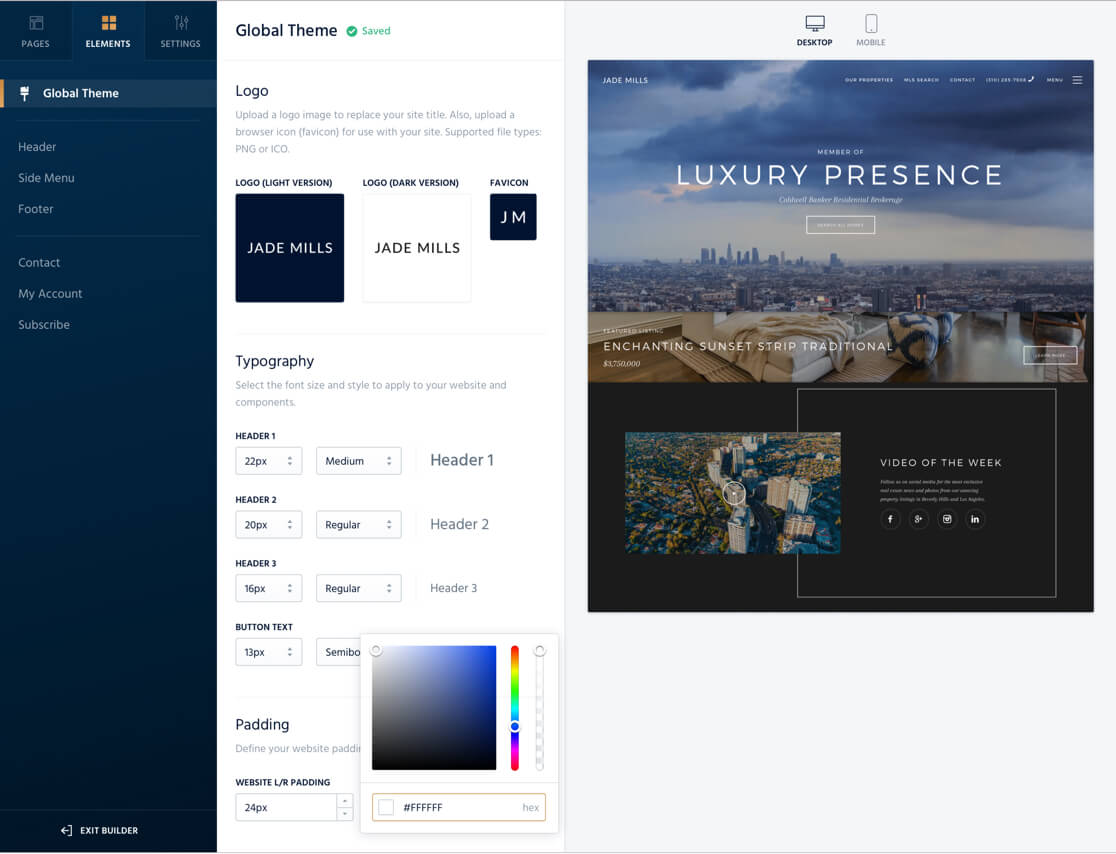Click the hex format label
Viewport: 1116px width, 854px height.
[531, 808]
